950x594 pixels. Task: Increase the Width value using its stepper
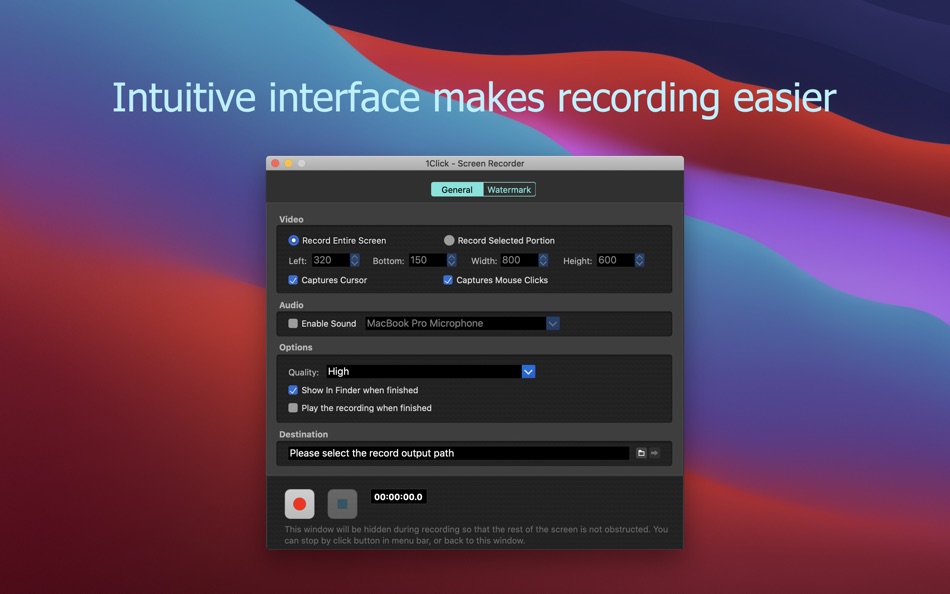coord(543,259)
